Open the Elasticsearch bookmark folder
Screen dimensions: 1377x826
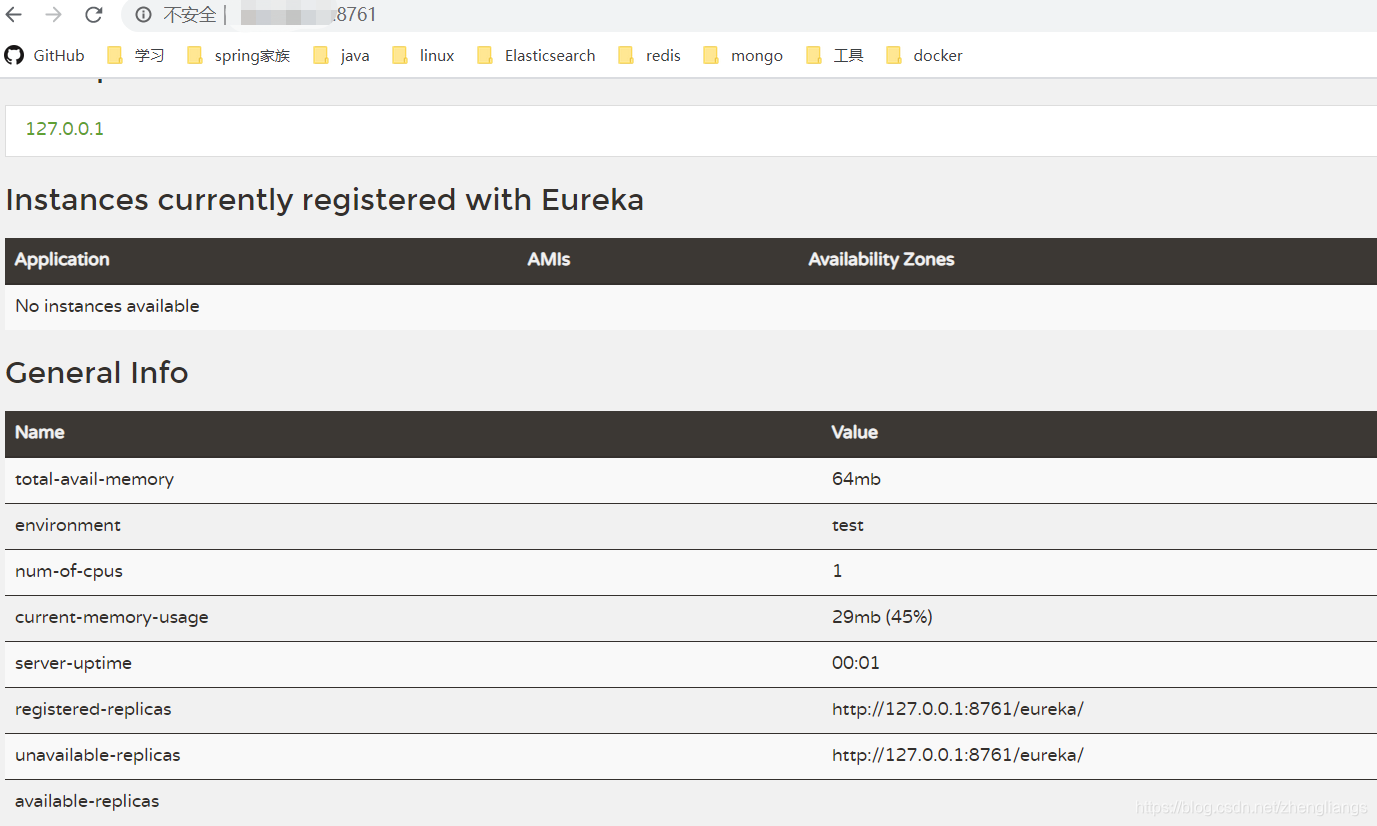(536, 56)
